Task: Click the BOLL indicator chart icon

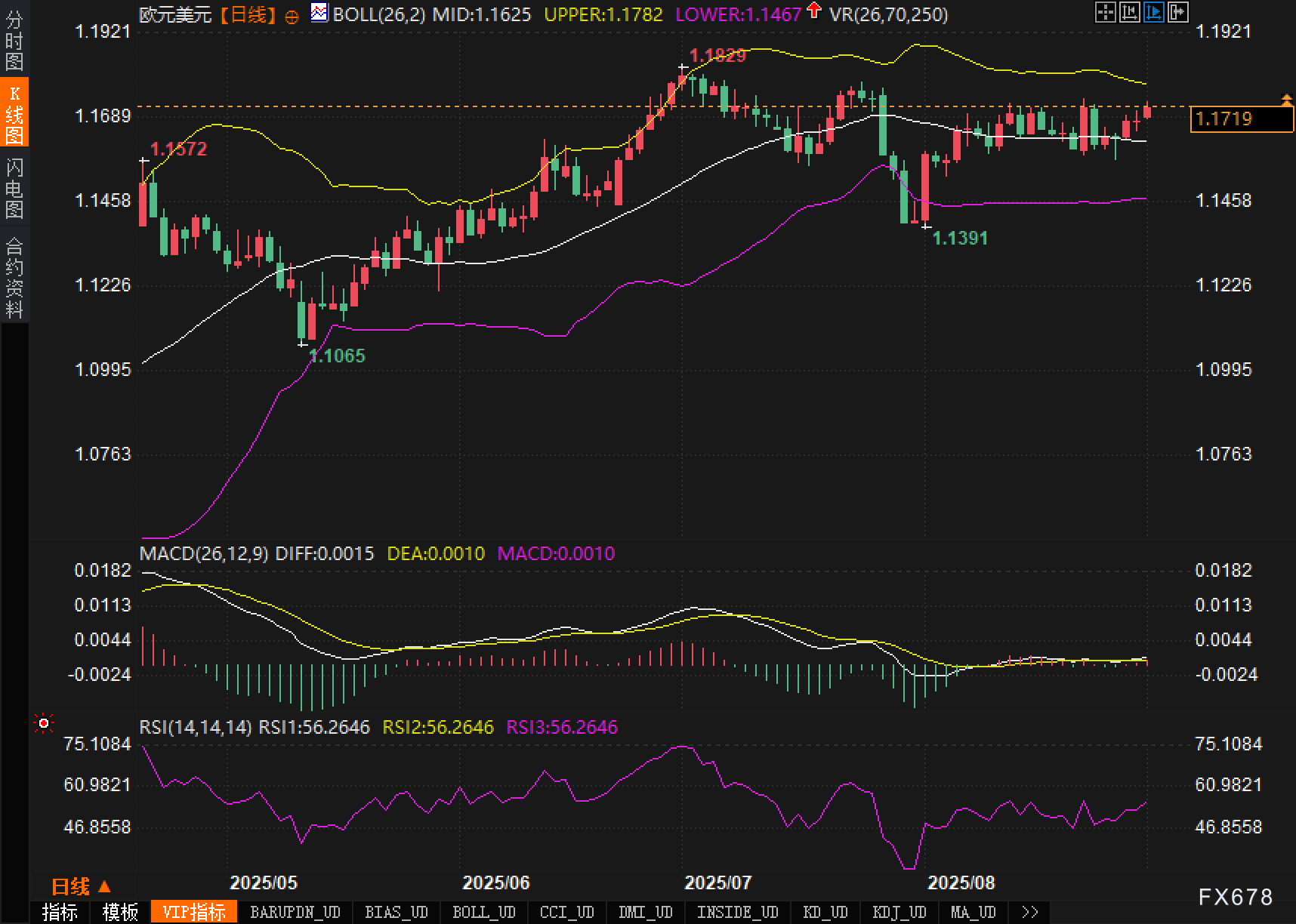Action: click(x=319, y=13)
